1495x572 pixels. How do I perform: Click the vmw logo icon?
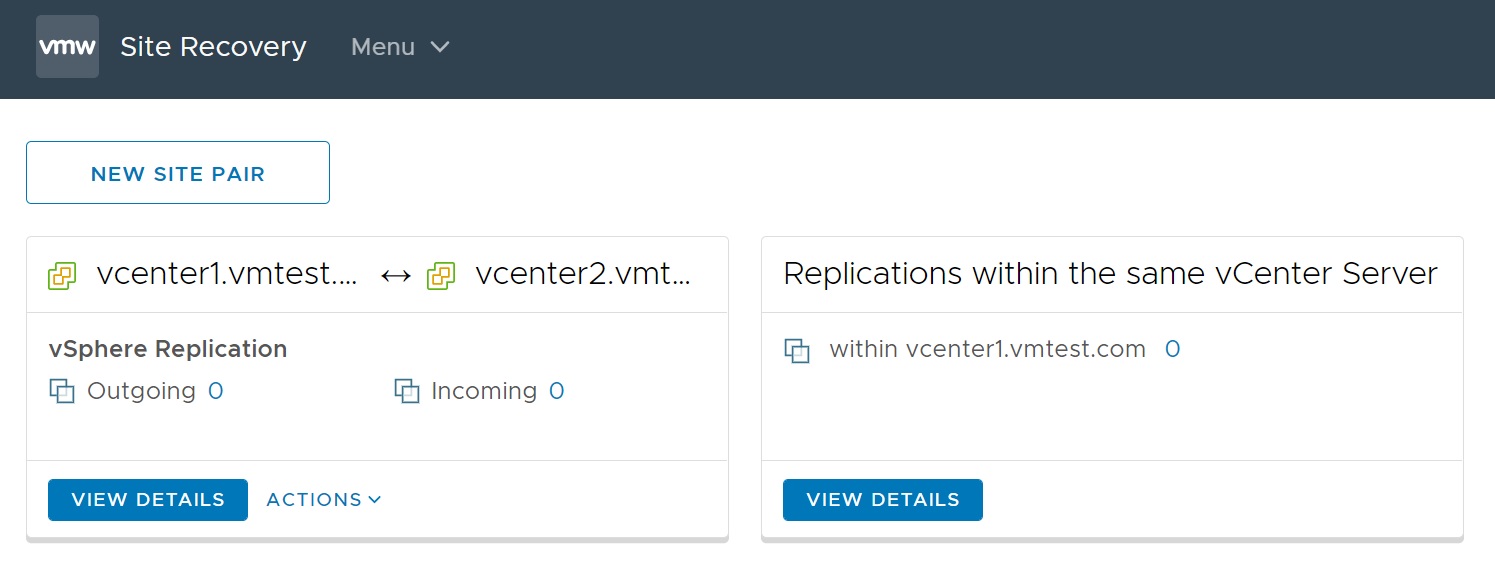[67, 47]
